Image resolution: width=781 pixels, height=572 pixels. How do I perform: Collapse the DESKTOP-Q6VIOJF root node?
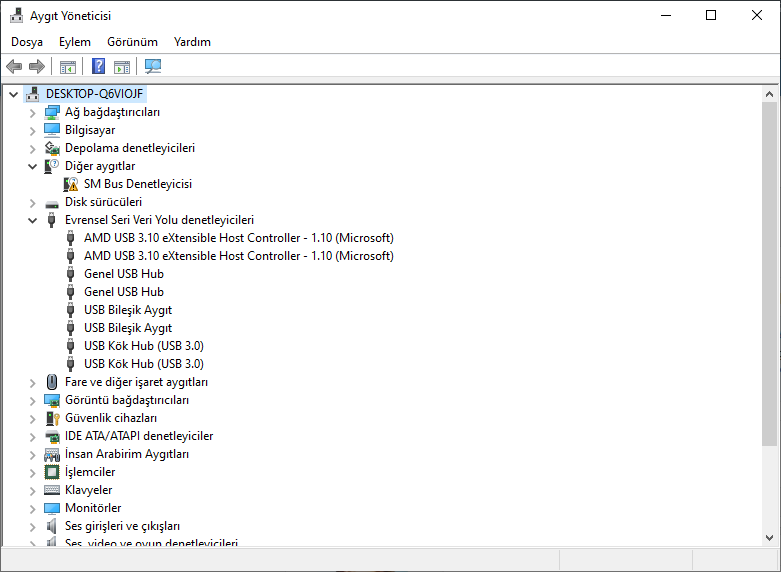[13, 94]
